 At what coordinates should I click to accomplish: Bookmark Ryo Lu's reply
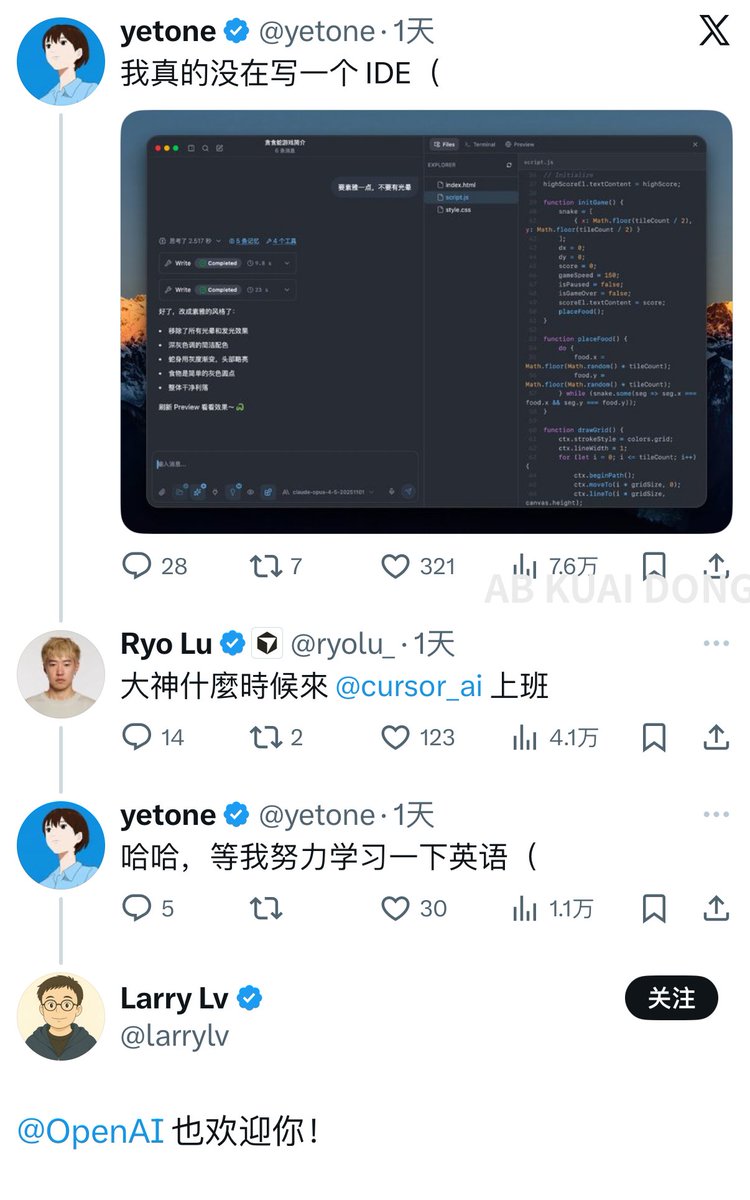point(654,738)
